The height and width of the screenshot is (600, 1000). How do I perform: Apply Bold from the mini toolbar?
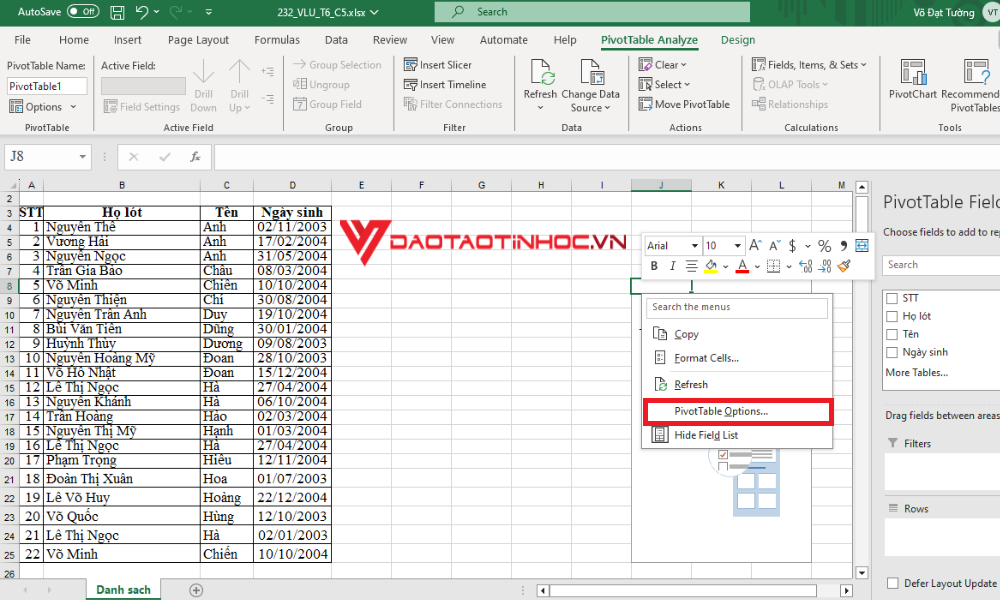tap(655, 266)
